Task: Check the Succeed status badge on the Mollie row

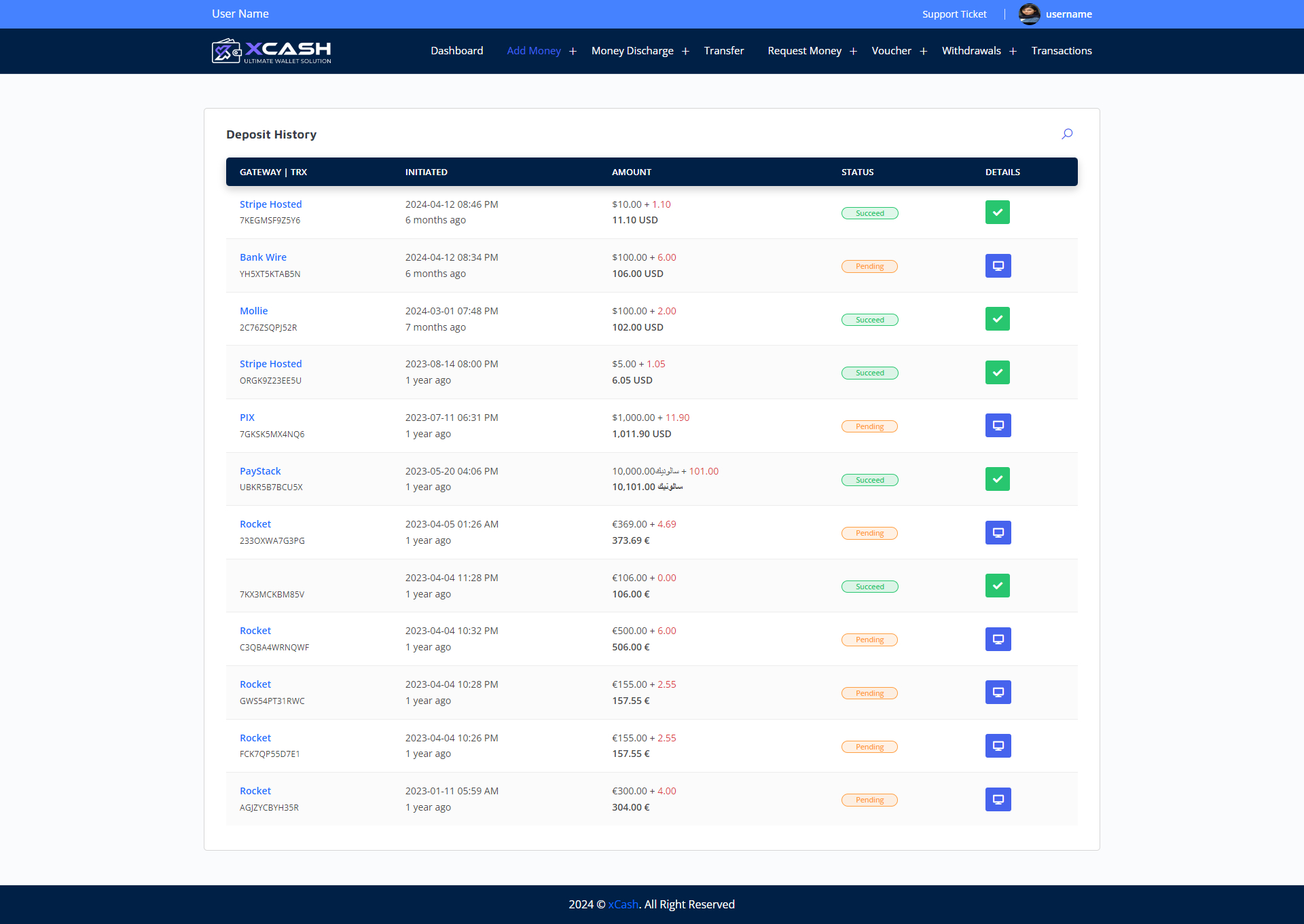Action: click(869, 319)
